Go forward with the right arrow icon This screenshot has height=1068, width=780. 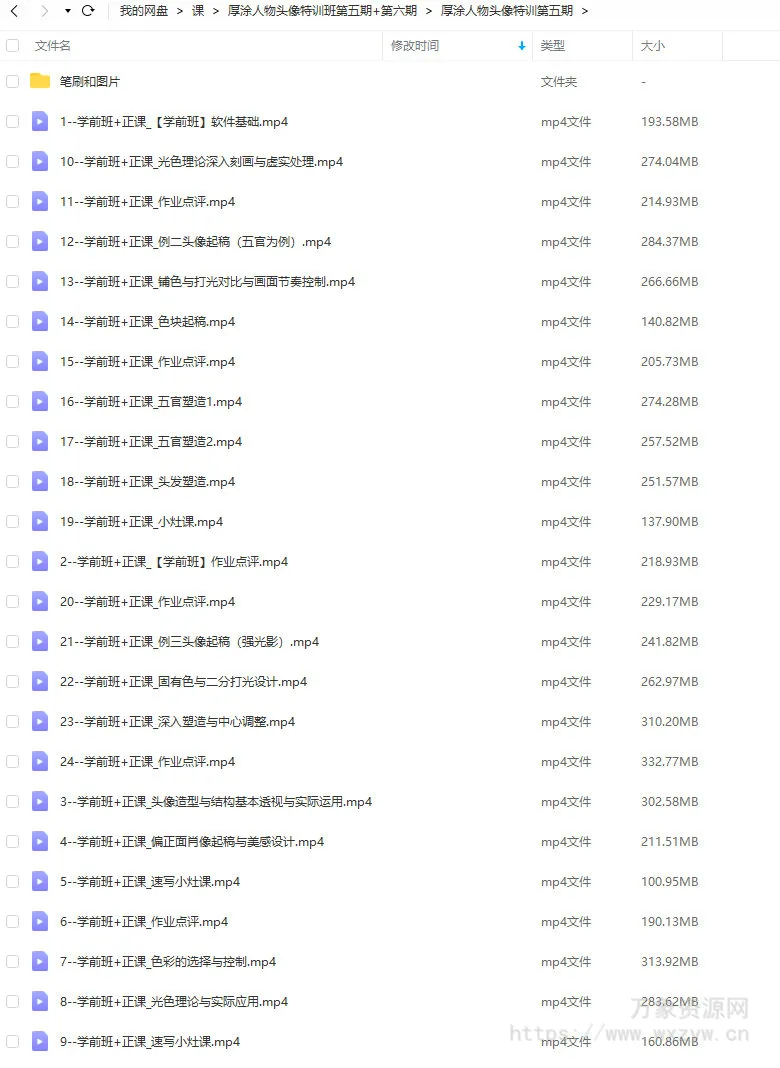[45, 11]
